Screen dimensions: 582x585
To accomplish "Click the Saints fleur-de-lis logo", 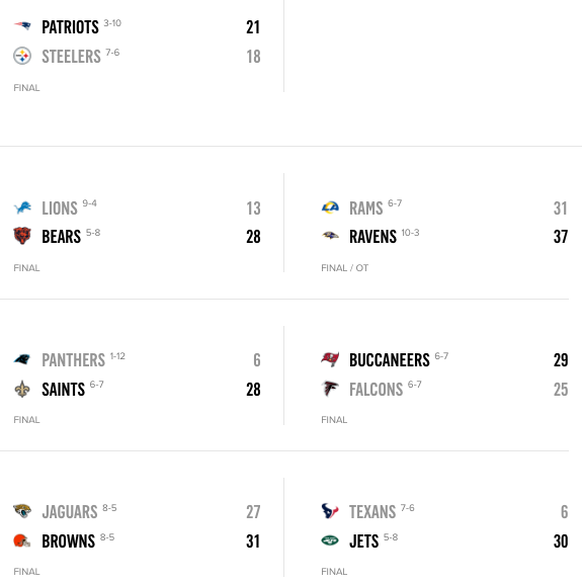I will 22,389.
